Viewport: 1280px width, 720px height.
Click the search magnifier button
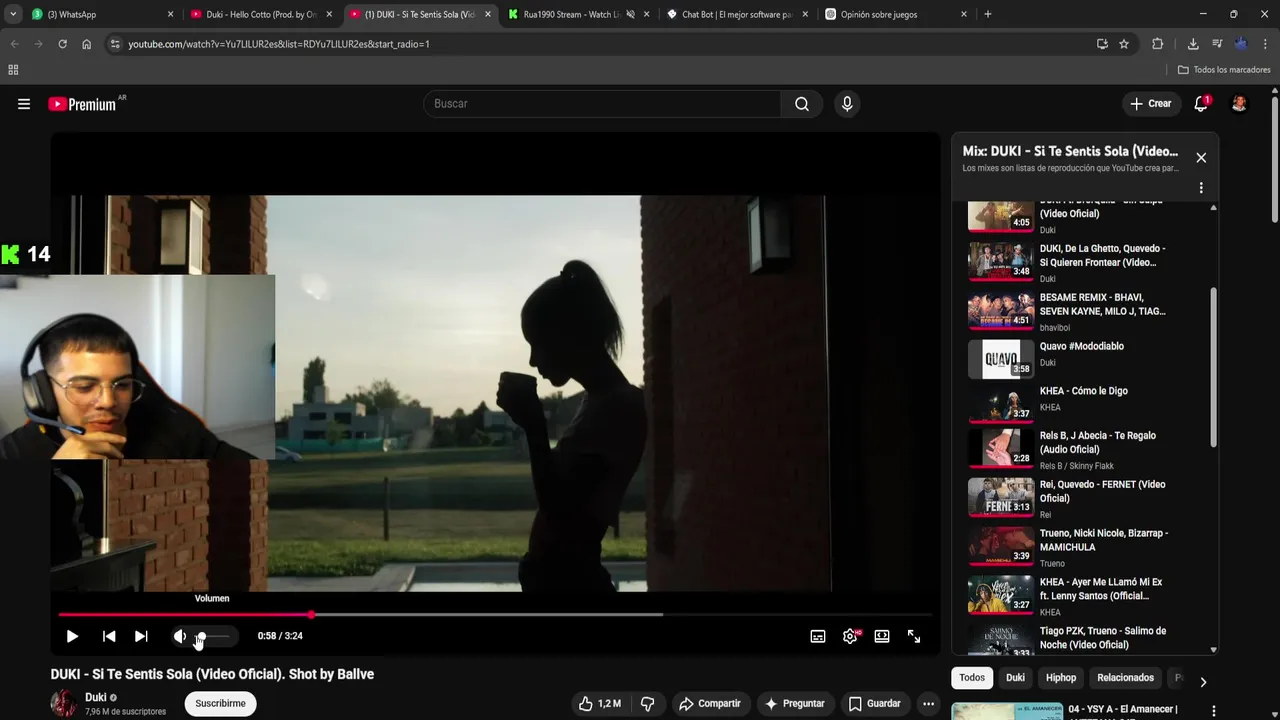point(802,104)
